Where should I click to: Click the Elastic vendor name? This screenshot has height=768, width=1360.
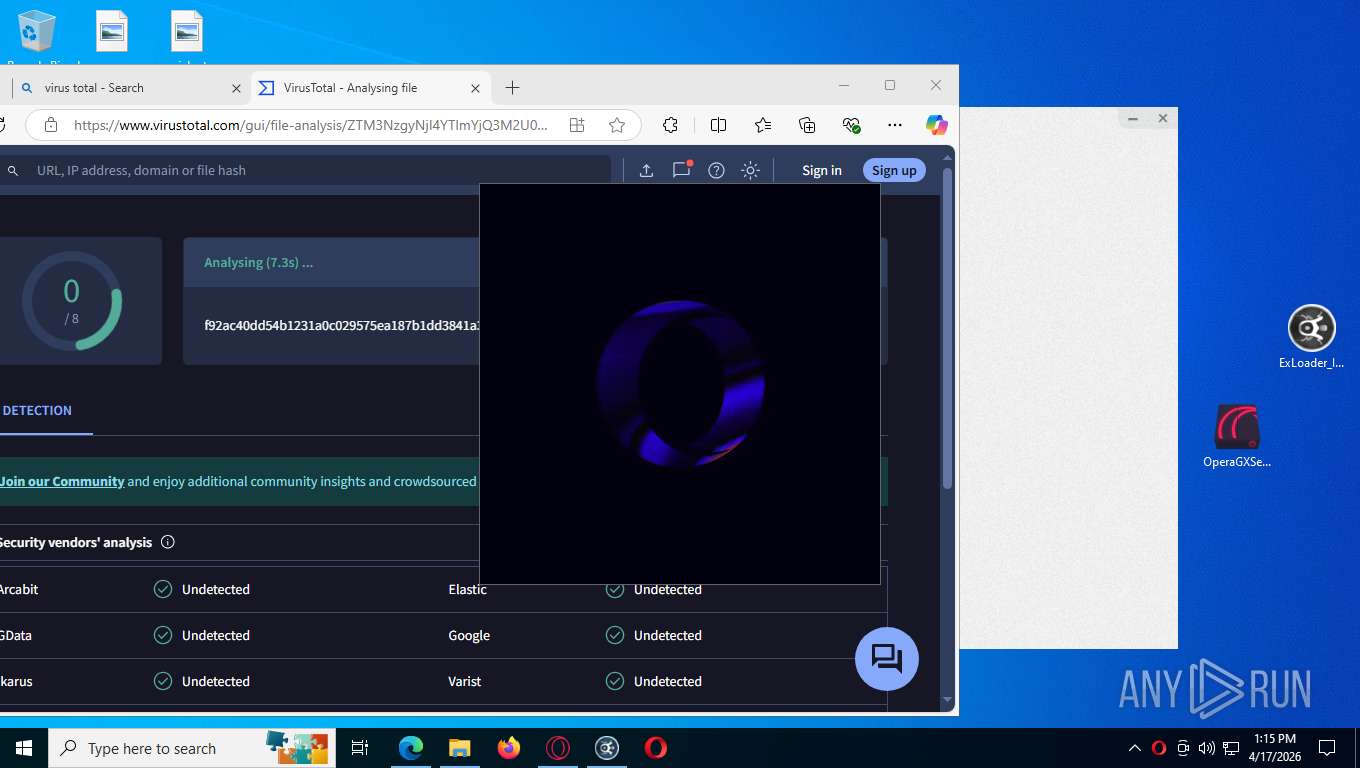point(468,589)
